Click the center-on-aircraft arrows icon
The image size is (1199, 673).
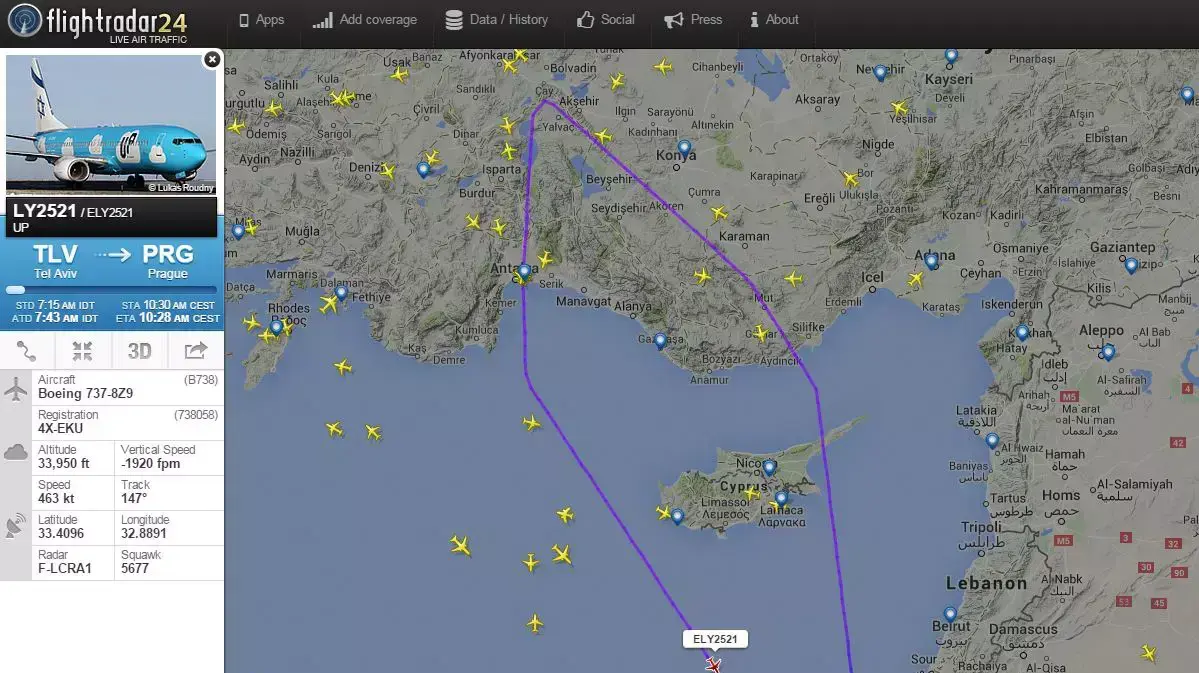[x=83, y=351]
